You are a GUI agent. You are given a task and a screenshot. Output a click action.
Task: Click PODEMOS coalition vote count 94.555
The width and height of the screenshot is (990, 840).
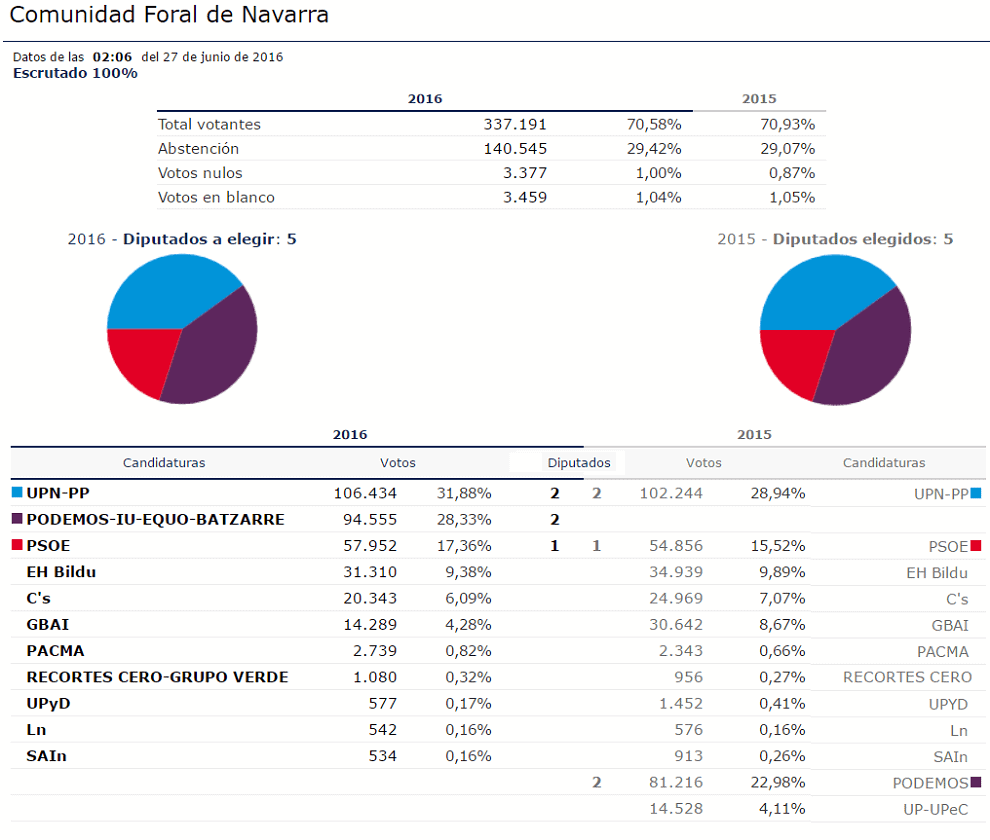[x=370, y=520]
